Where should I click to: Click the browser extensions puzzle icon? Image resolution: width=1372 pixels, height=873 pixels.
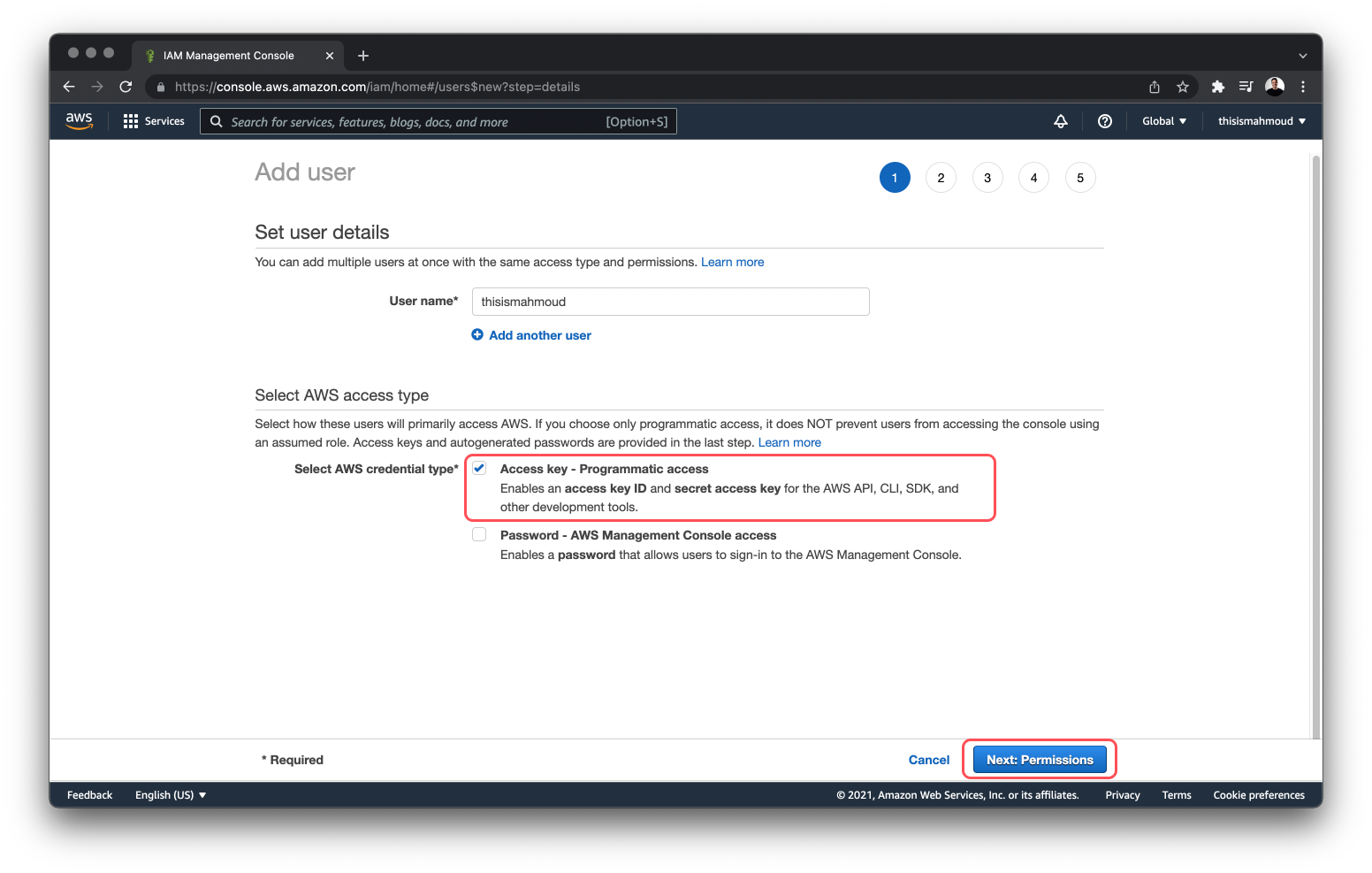pyautogui.click(x=1217, y=87)
